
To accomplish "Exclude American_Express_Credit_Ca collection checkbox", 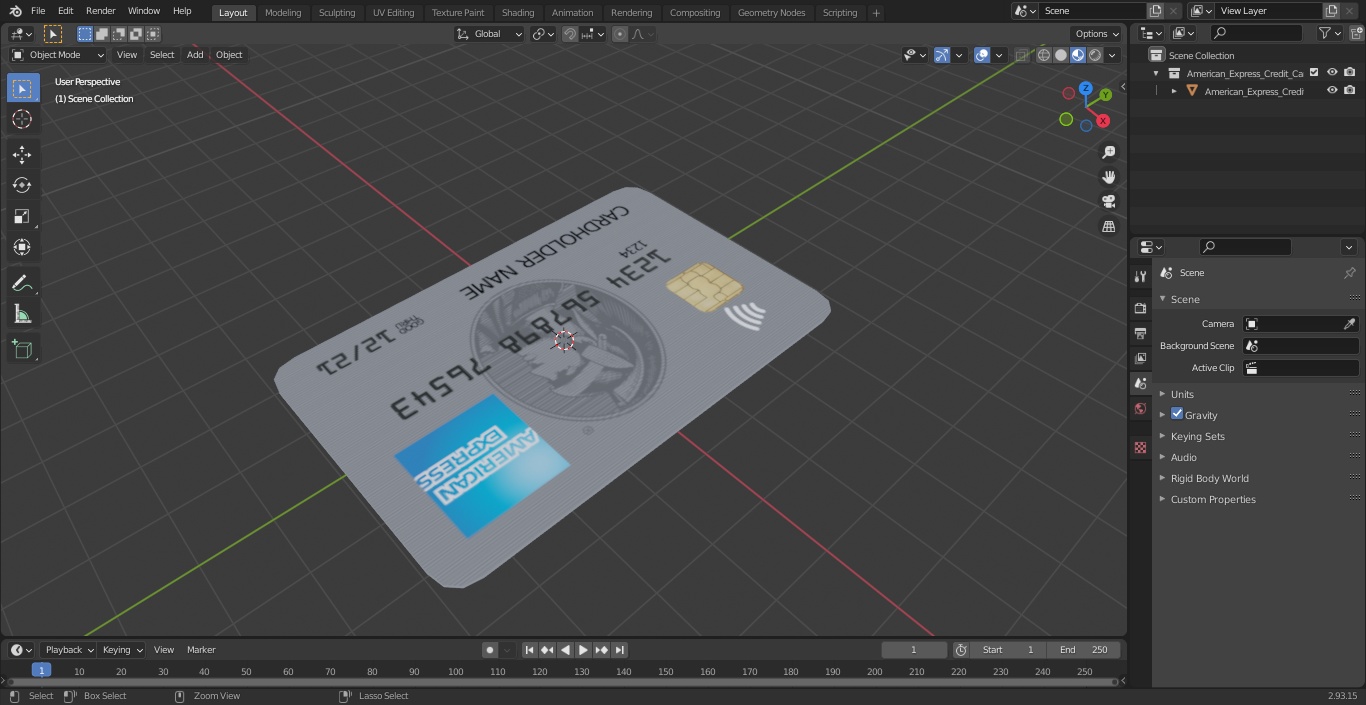I will [x=1314, y=73].
